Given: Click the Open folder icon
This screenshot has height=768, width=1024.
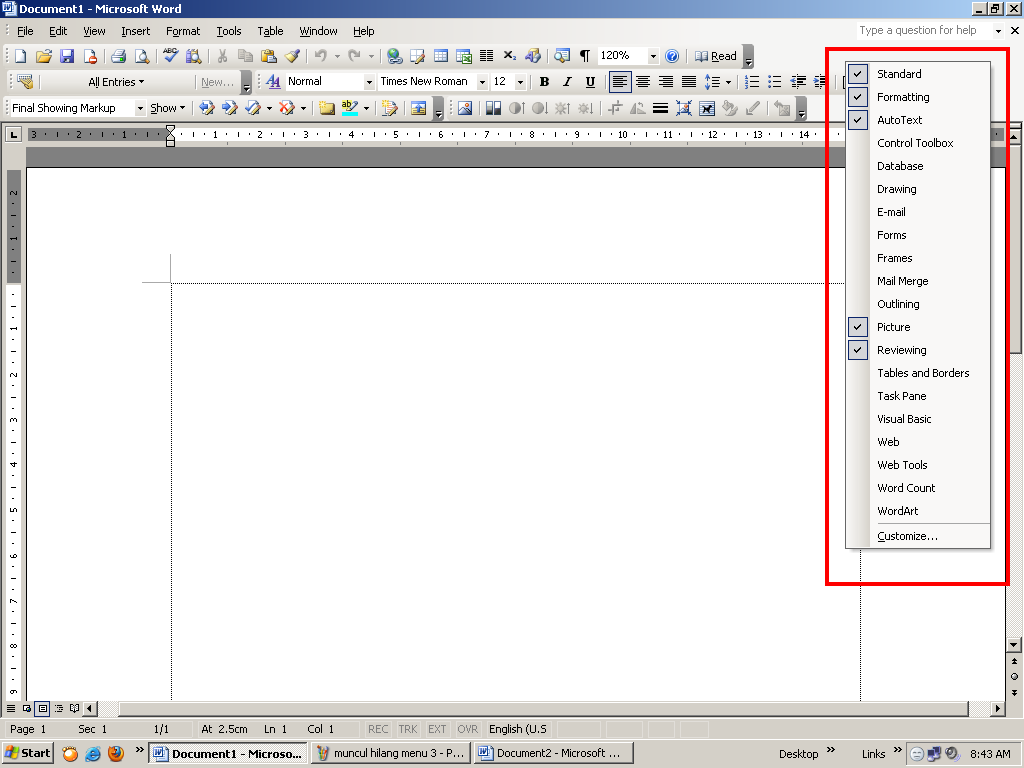Looking at the screenshot, I should [44, 56].
